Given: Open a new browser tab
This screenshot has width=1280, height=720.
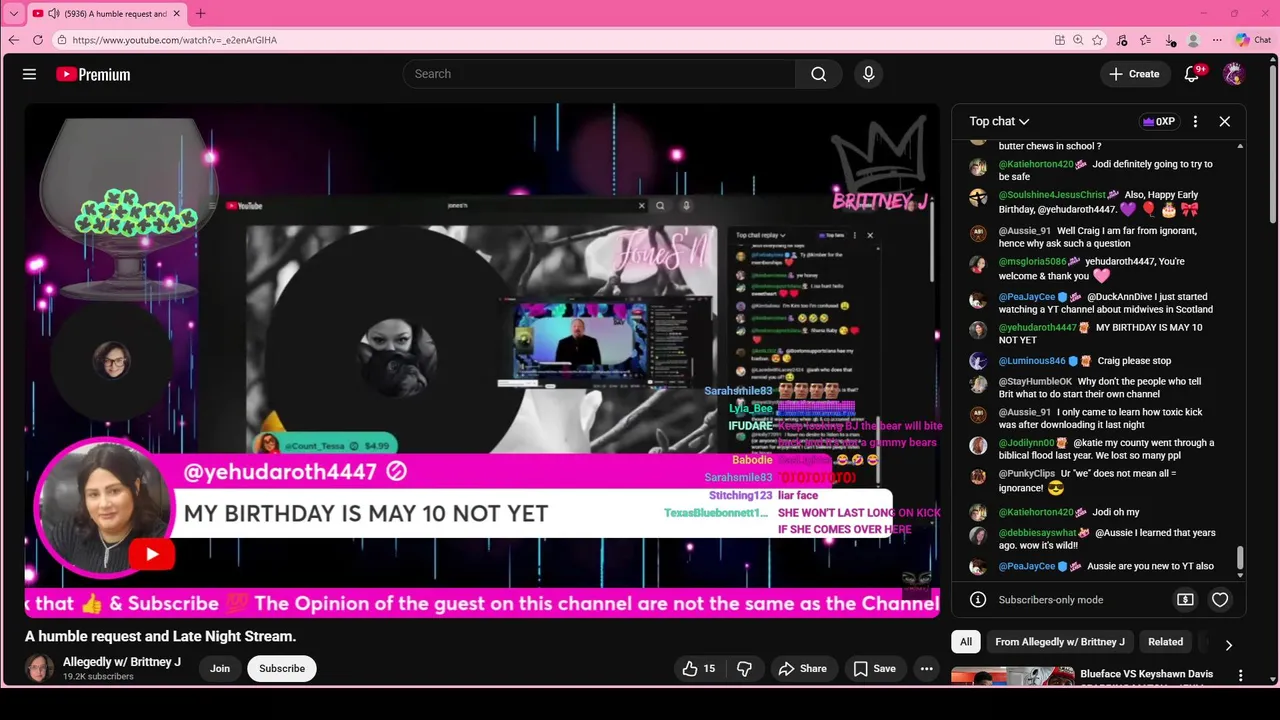Looking at the screenshot, I should coord(200,14).
